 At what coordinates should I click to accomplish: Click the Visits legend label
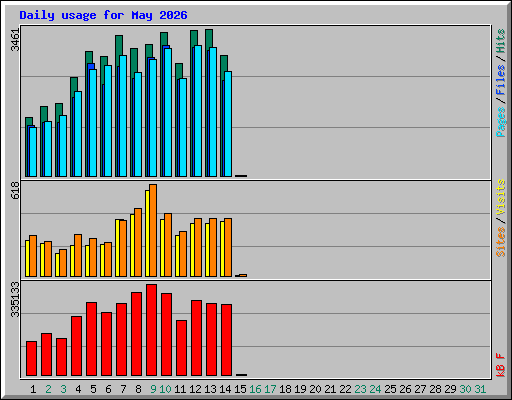500,197
